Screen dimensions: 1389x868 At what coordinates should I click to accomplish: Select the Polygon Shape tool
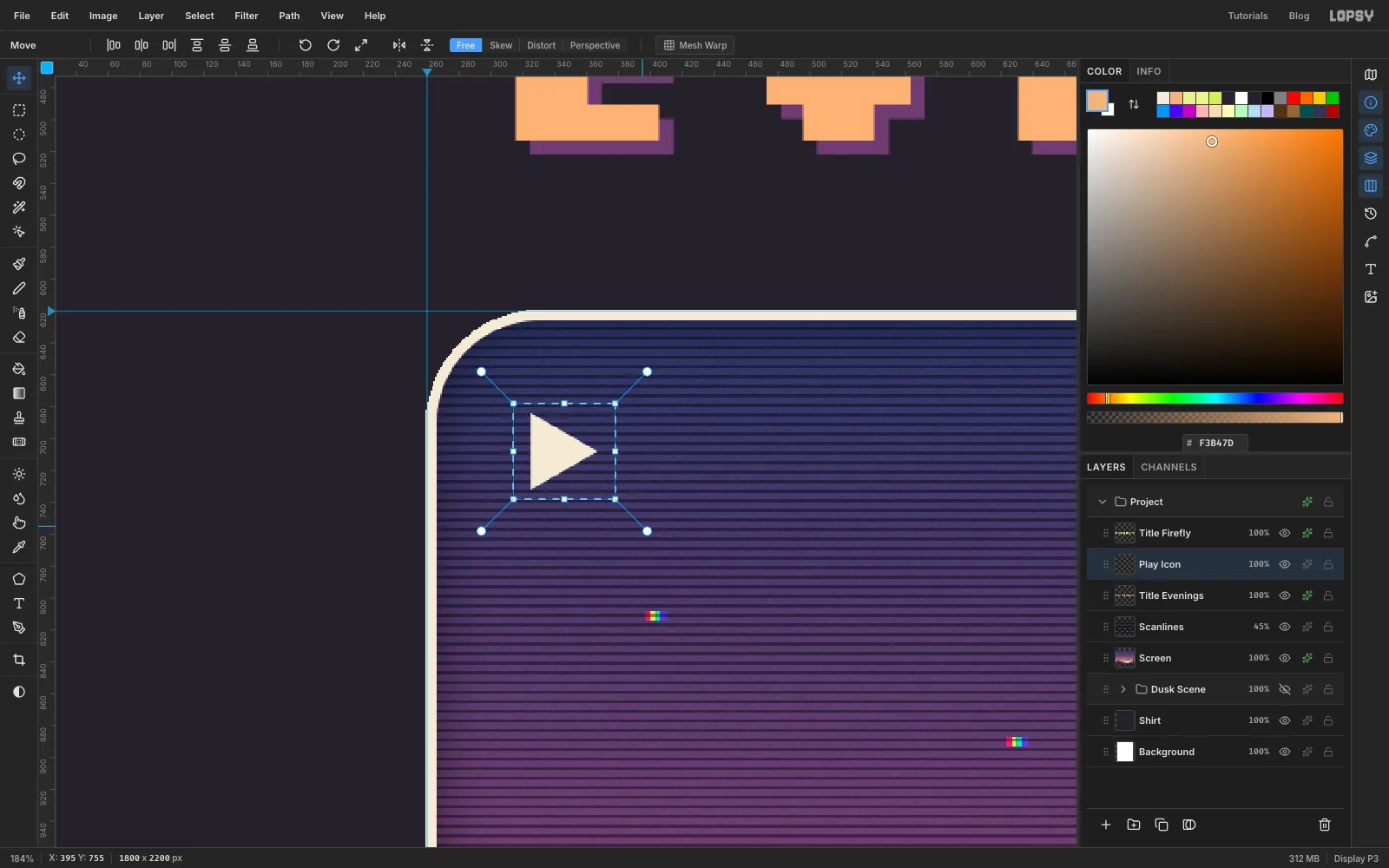[x=19, y=579]
